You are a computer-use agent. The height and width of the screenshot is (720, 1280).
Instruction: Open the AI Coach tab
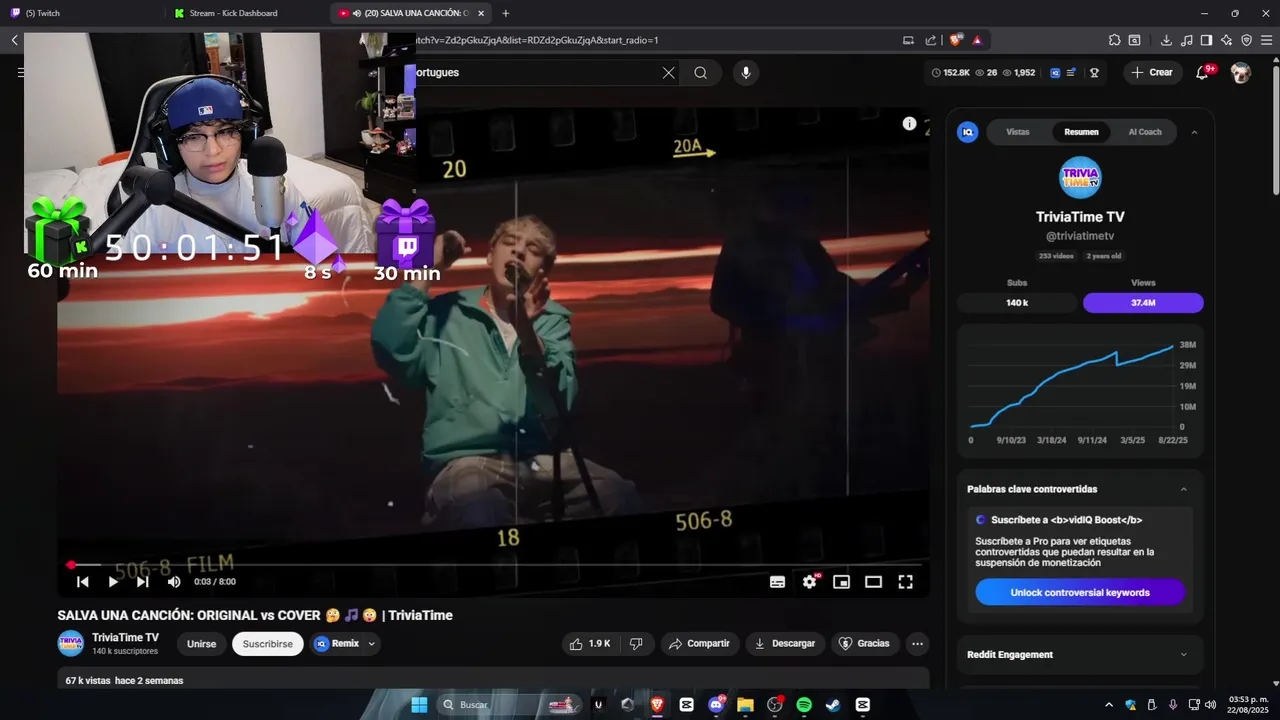(x=1145, y=132)
